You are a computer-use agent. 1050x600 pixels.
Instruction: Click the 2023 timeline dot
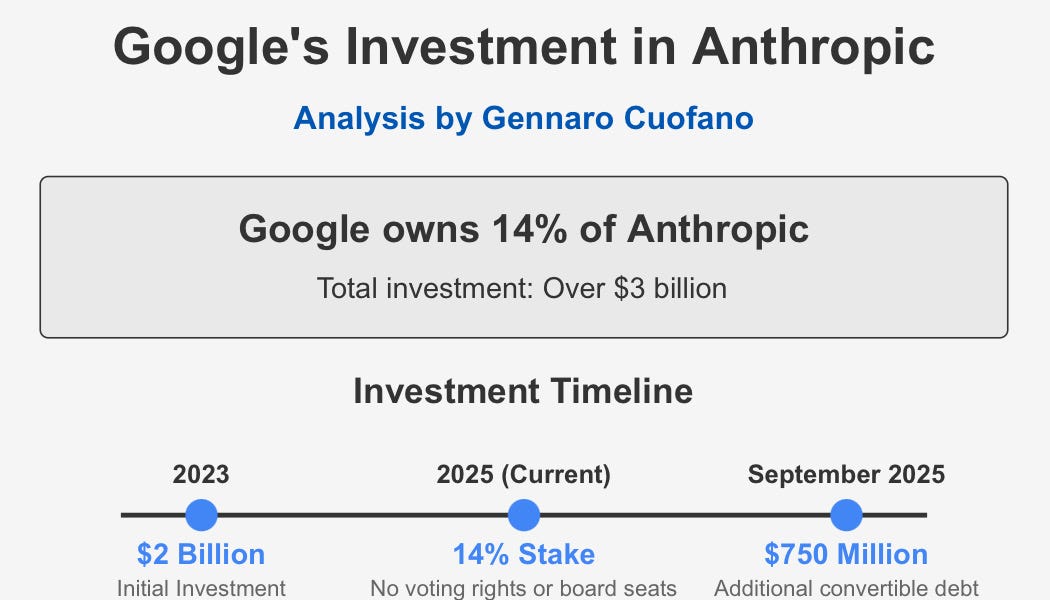tap(201, 515)
